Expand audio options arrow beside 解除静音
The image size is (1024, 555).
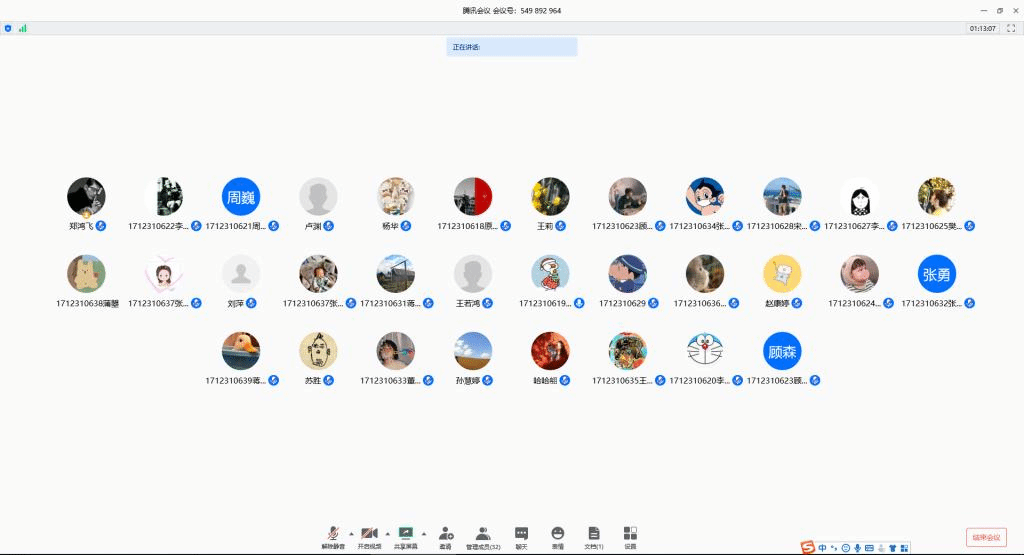tap(351, 533)
